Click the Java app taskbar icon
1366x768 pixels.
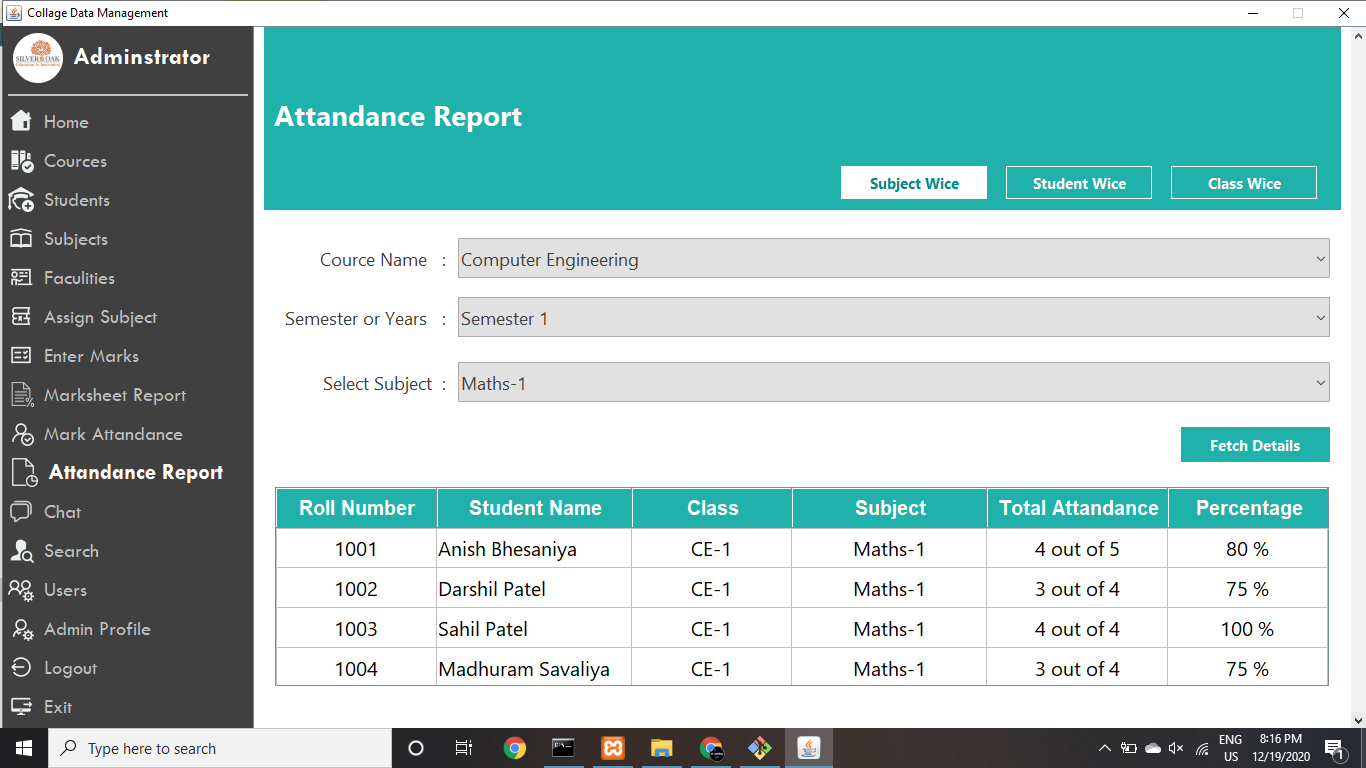click(x=808, y=748)
